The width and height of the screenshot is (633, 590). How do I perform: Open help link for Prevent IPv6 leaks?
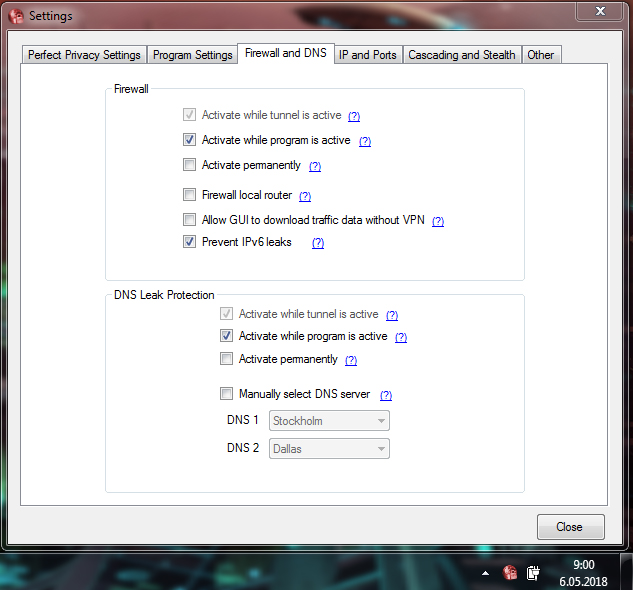tap(318, 243)
